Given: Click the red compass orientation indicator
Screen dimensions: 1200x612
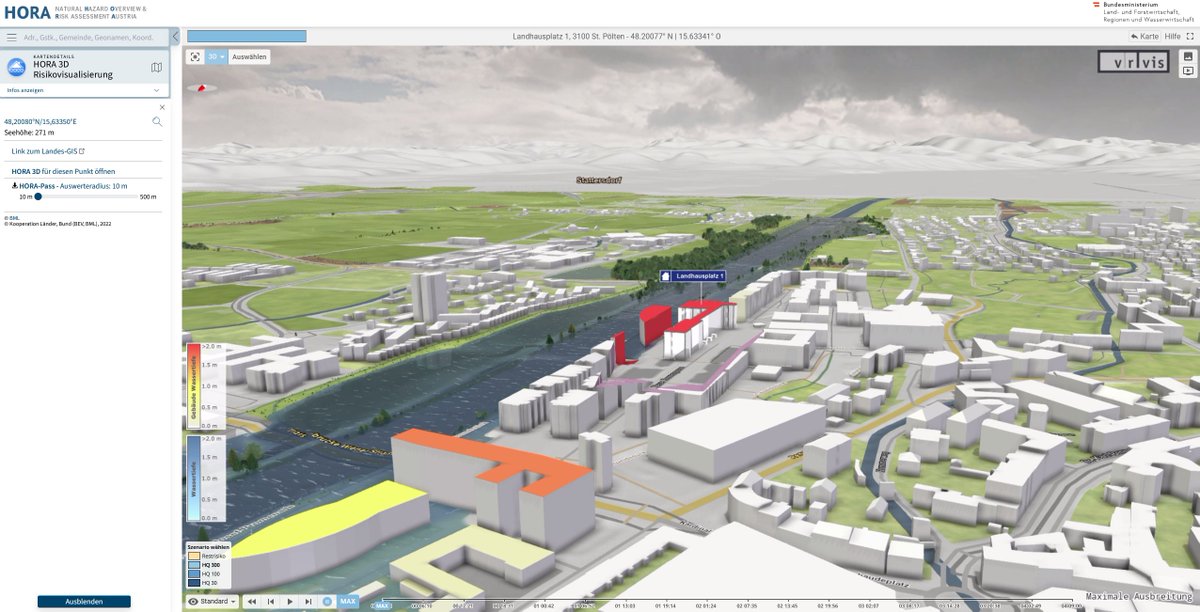Looking at the screenshot, I should pos(204,88).
